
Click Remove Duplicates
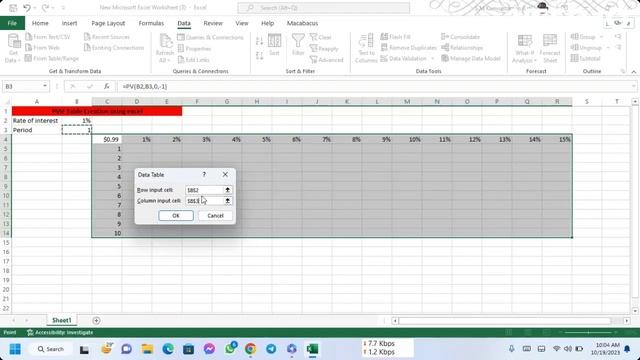[x=409, y=48]
